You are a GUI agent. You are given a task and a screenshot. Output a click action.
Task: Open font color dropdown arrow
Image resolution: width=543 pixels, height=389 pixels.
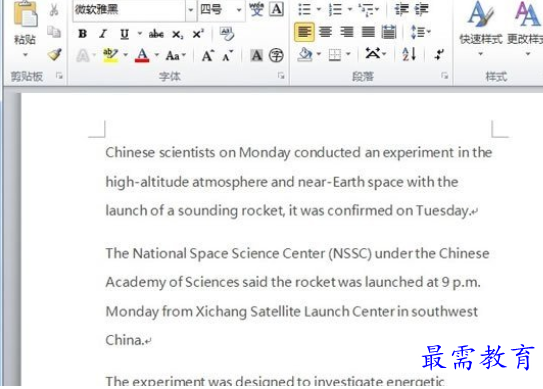[157, 55]
